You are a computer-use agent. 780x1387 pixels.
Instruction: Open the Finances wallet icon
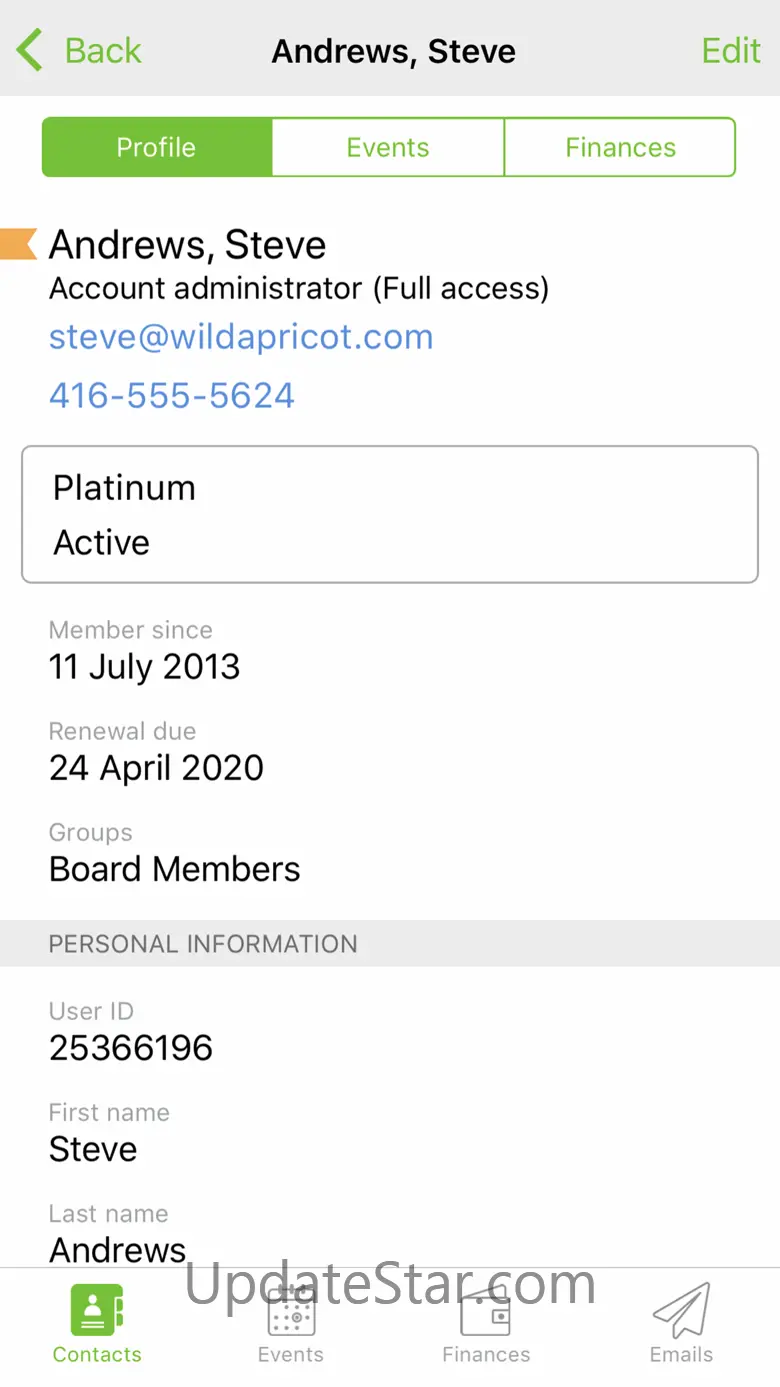[486, 1312]
